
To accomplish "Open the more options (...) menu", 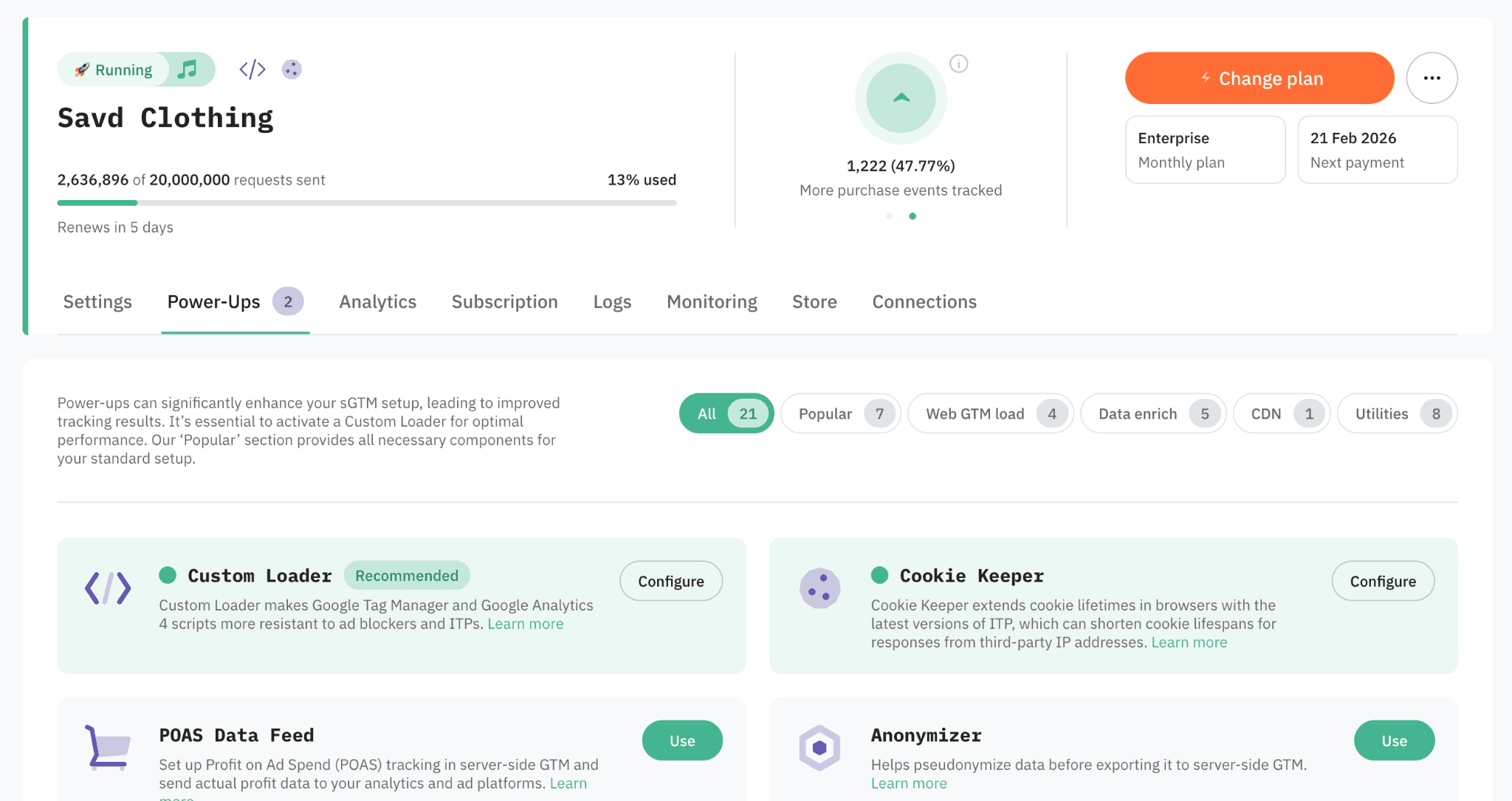I will pyautogui.click(x=1432, y=78).
